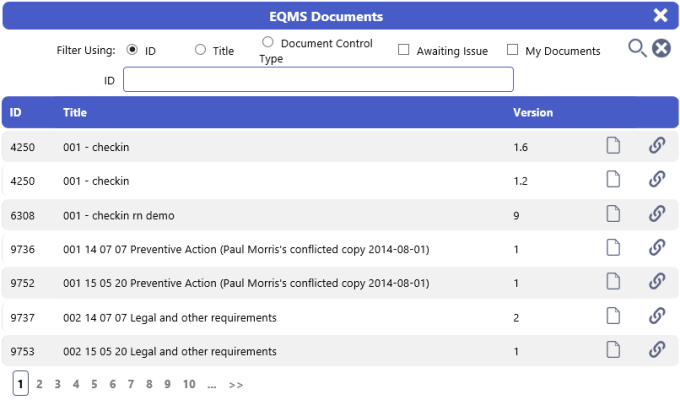This screenshot has width=680, height=400.
Task: Go to results page 9
Action: click(x=167, y=384)
